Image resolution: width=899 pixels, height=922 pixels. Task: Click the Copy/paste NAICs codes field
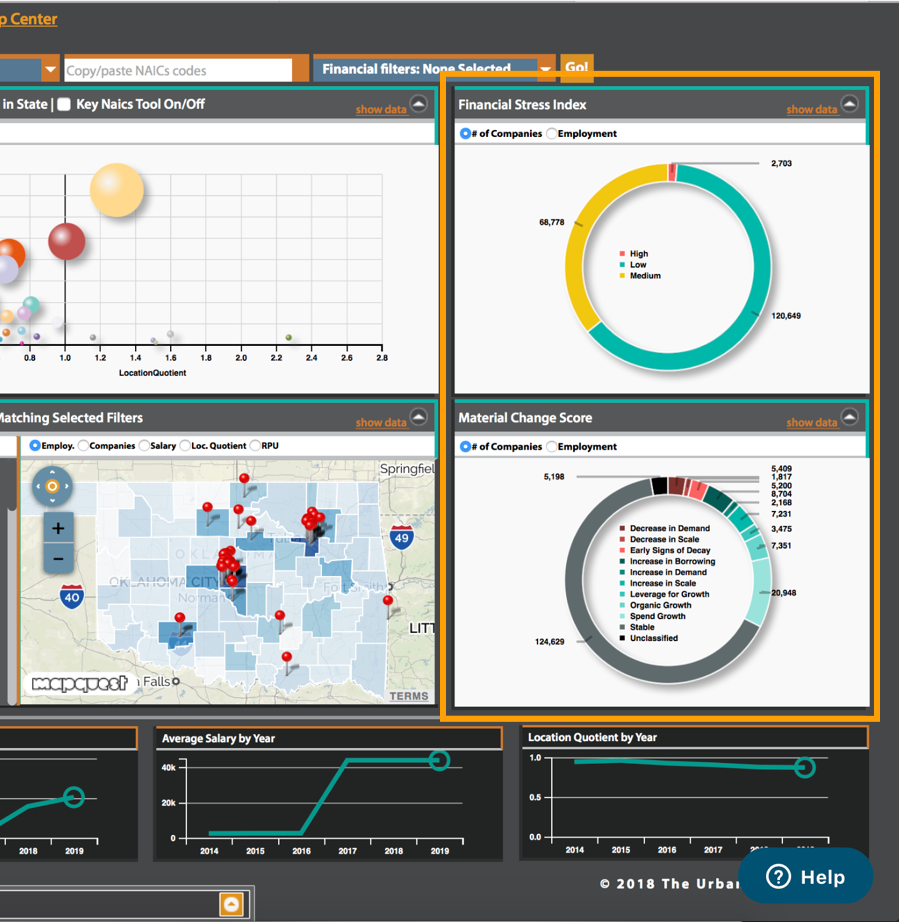tap(177, 71)
